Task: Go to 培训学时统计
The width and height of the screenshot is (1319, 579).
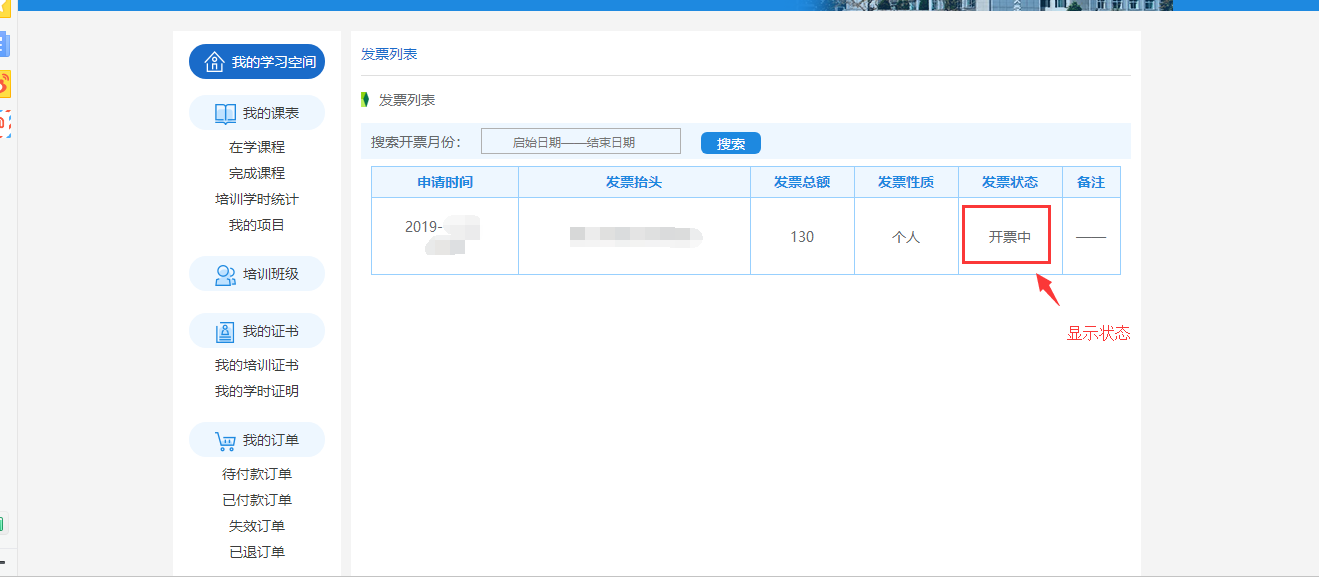Action: (257, 199)
